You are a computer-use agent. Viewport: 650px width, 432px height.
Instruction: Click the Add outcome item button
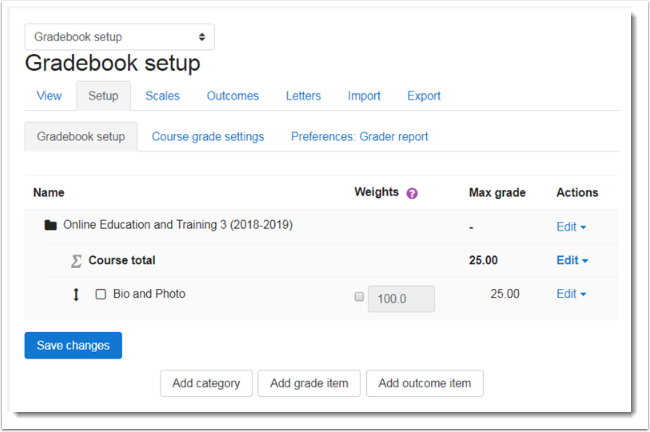tap(425, 383)
